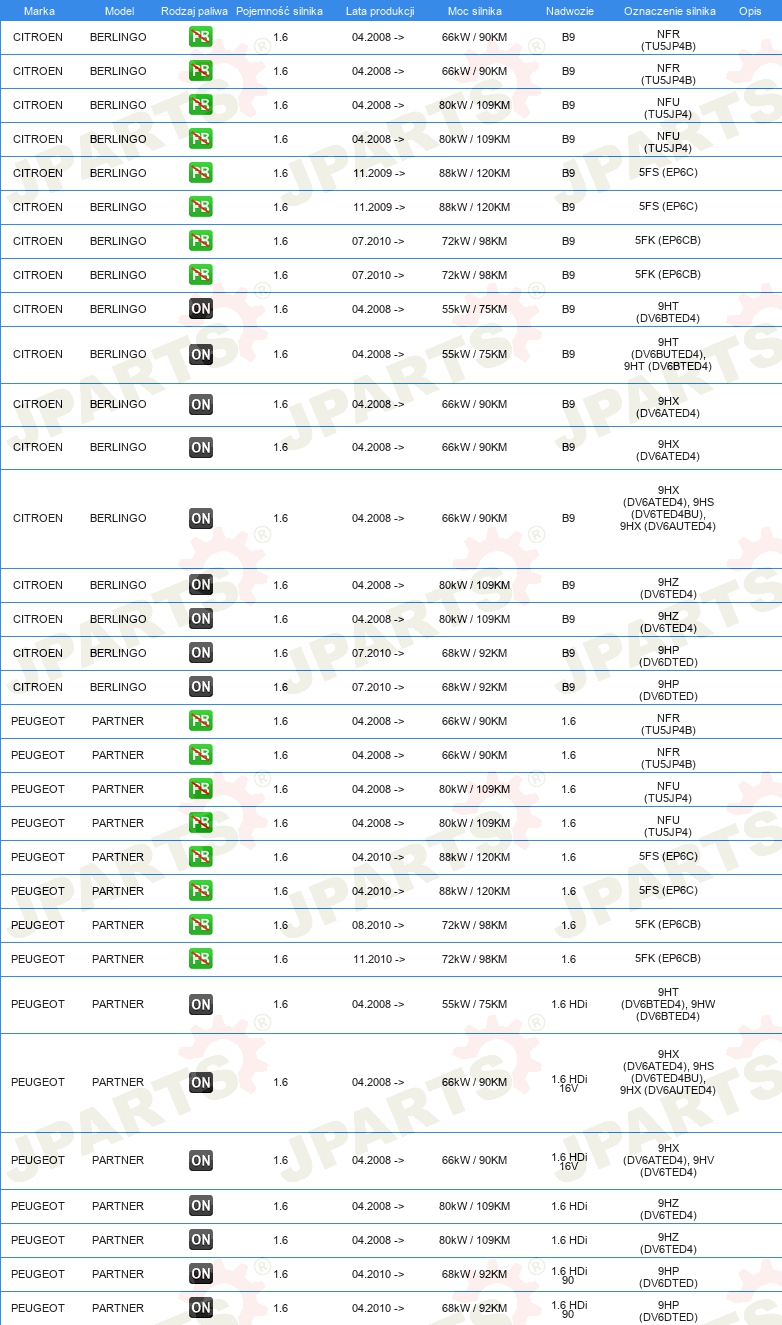782x1325 pixels.
Task: Select PEUGEOT in the 9HW row
Action: tap(38, 1004)
